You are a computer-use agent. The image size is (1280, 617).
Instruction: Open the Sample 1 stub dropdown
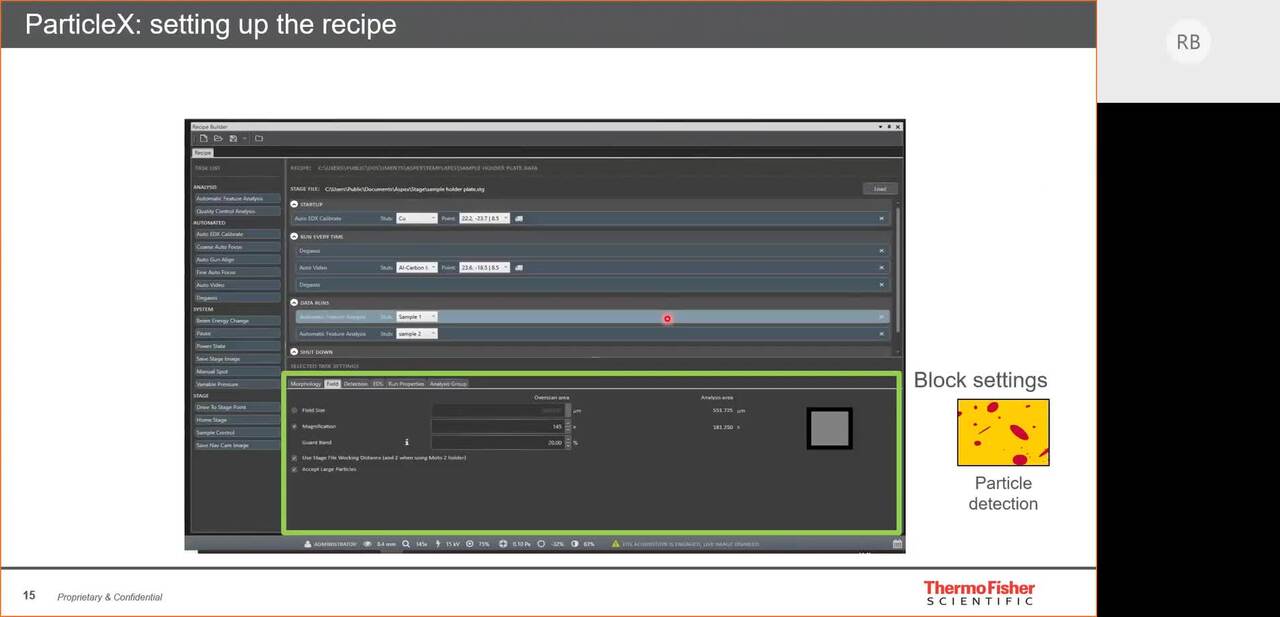tap(416, 317)
